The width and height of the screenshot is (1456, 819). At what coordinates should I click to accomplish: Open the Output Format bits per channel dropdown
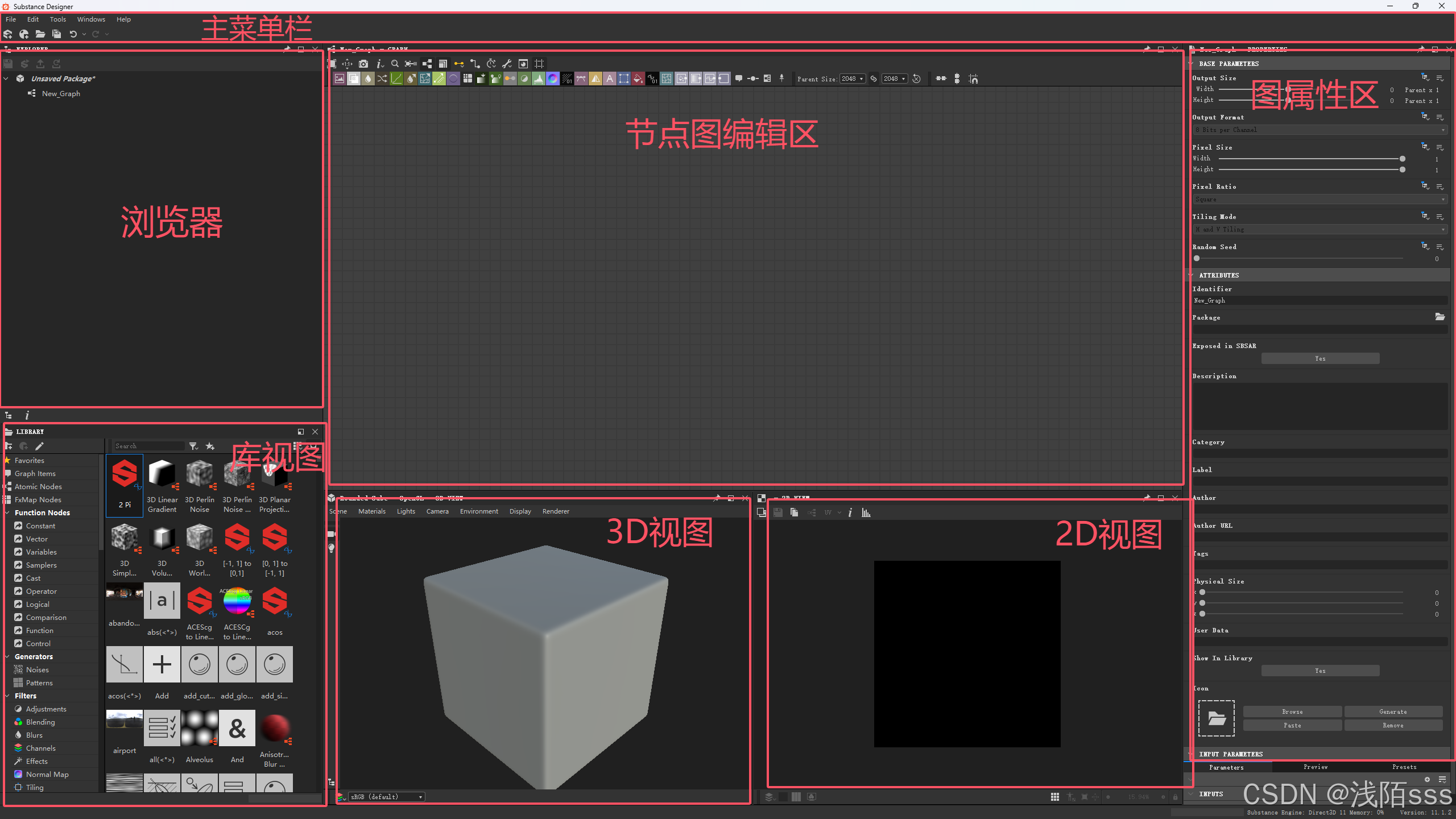click(1319, 130)
